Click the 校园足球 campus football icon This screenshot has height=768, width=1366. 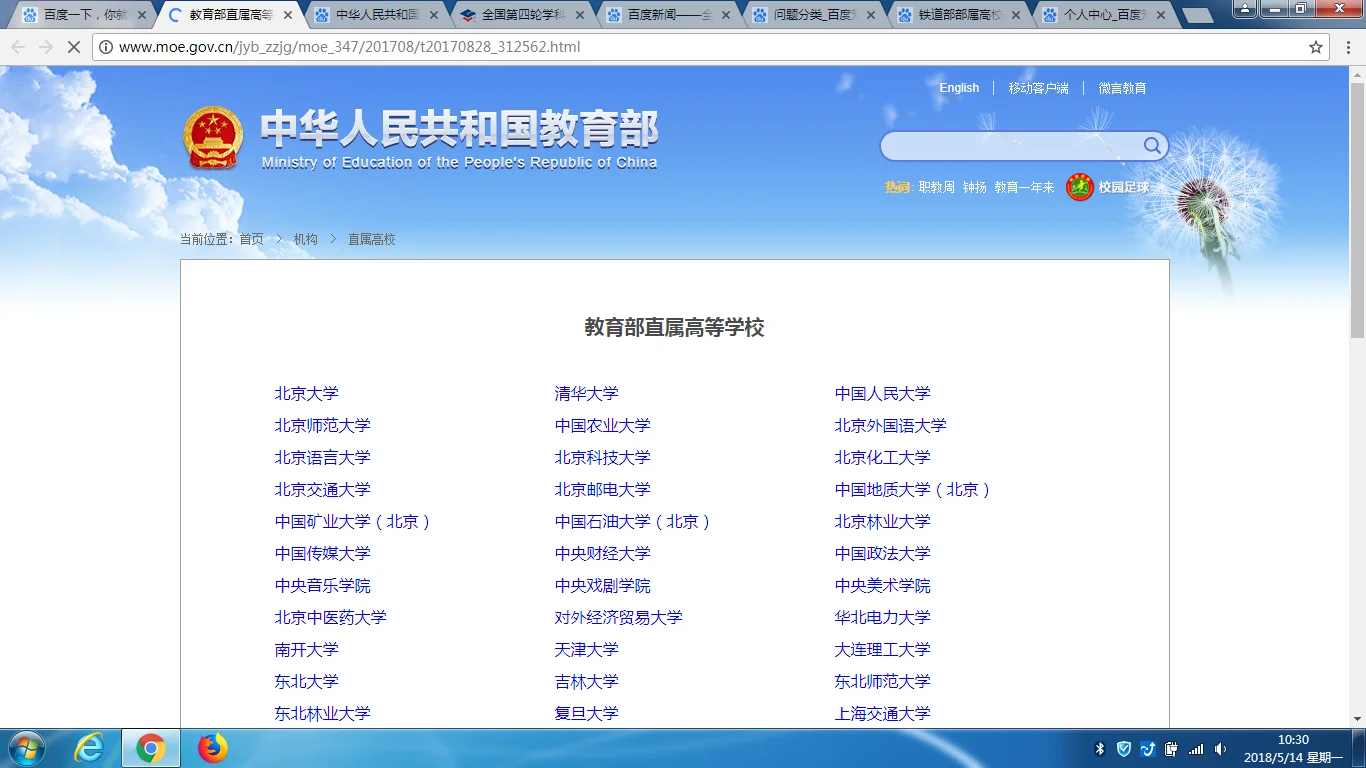1080,187
